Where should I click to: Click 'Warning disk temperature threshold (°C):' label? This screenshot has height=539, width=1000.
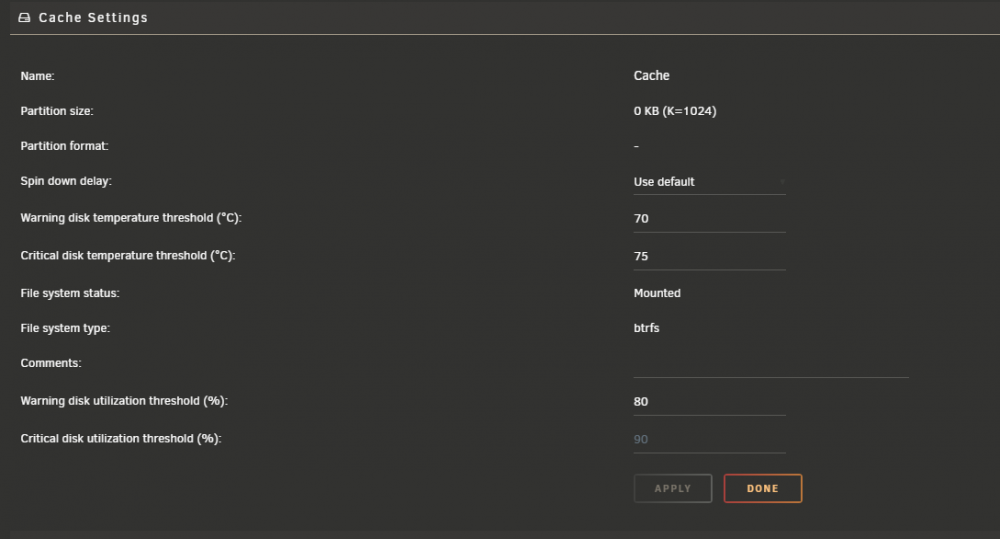[131, 218]
